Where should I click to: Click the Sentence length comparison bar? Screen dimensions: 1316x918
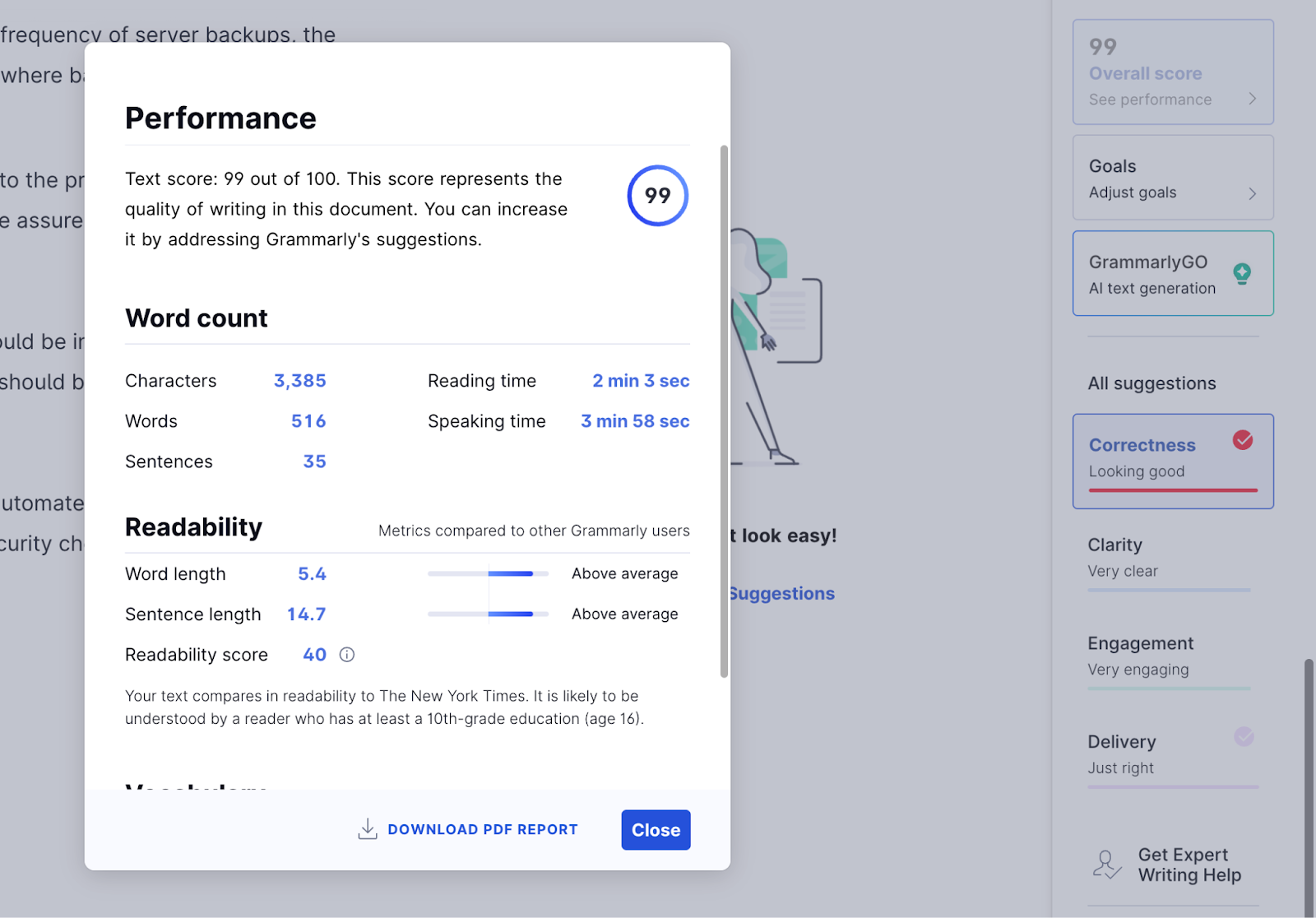[488, 614]
